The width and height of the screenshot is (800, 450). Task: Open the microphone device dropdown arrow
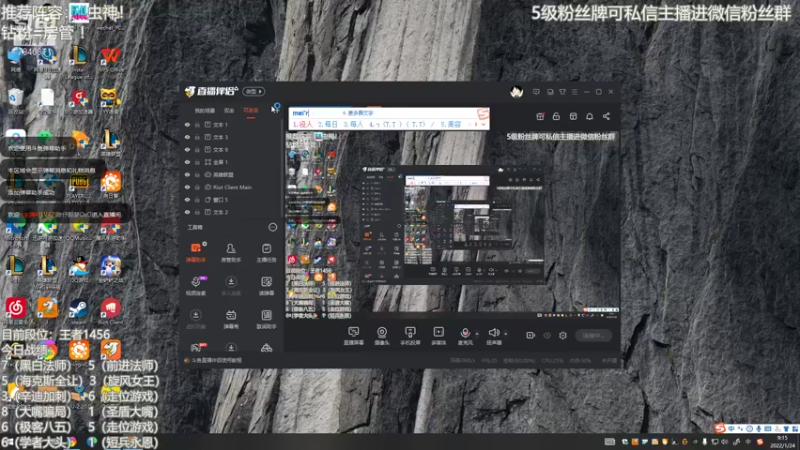(477, 334)
